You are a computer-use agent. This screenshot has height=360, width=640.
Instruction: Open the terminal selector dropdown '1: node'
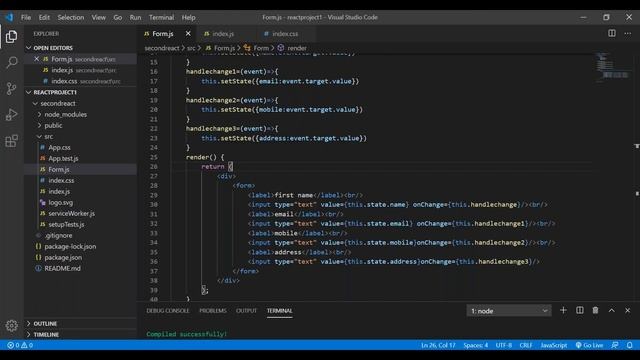coord(509,311)
